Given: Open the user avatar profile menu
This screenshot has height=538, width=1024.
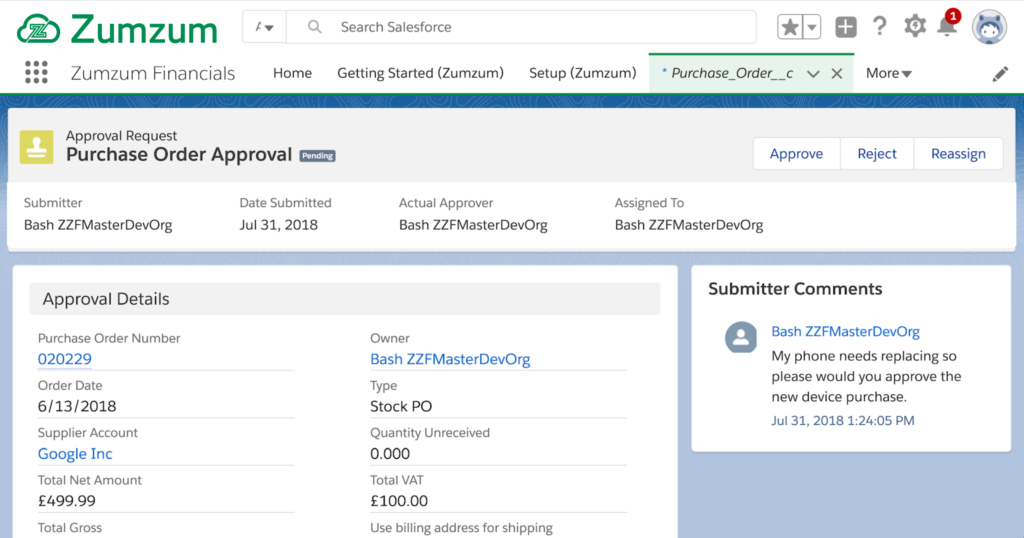Looking at the screenshot, I should click(989, 27).
